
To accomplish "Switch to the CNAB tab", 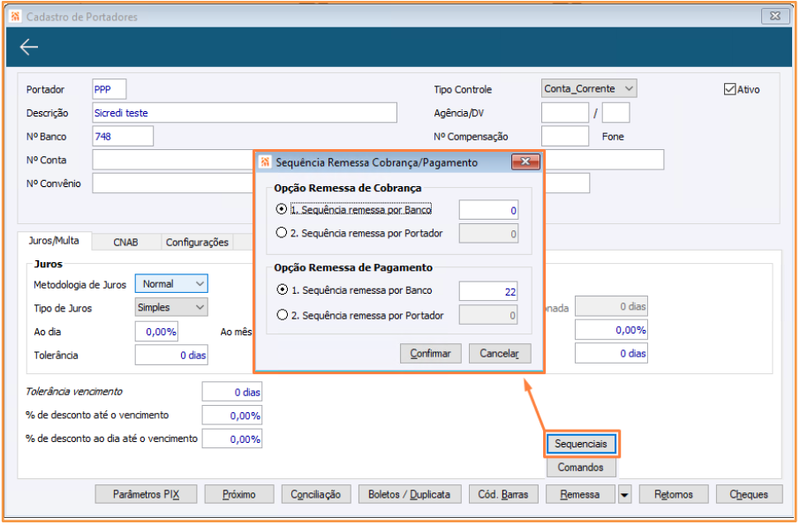I will (x=126, y=242).
